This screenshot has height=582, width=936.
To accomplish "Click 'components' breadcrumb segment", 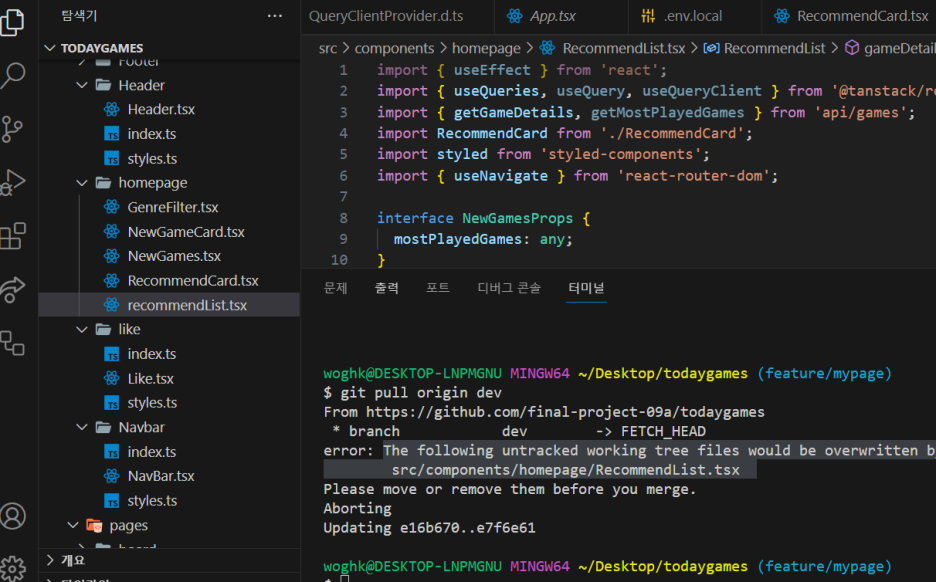I will click(x=394, y=48).
